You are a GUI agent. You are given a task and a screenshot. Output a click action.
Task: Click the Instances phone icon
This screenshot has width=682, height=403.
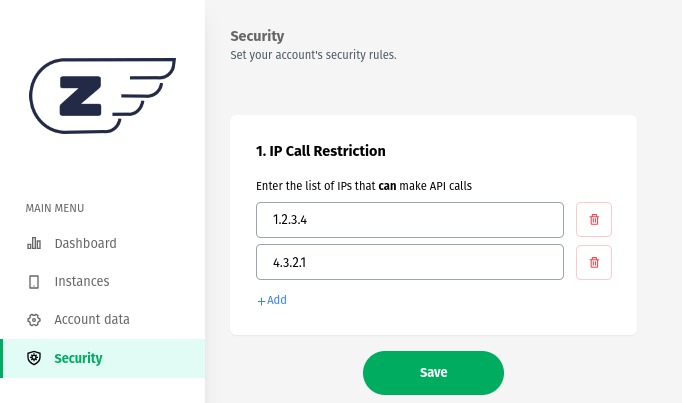click(34, 282)
